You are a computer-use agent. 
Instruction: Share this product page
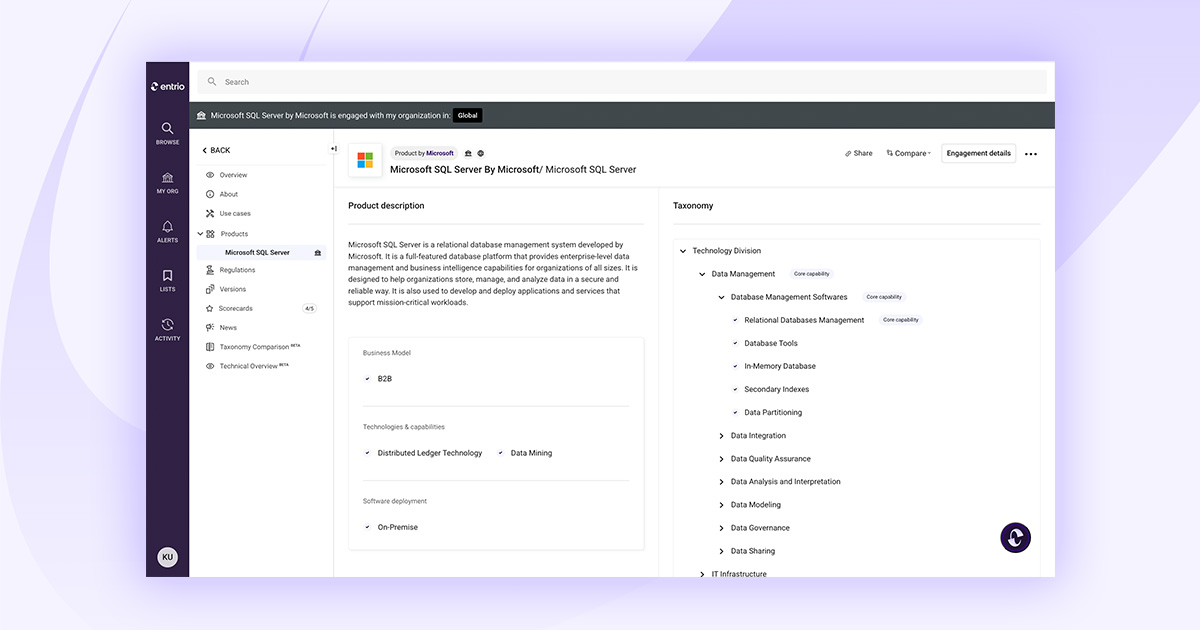[x=859, y=153]
